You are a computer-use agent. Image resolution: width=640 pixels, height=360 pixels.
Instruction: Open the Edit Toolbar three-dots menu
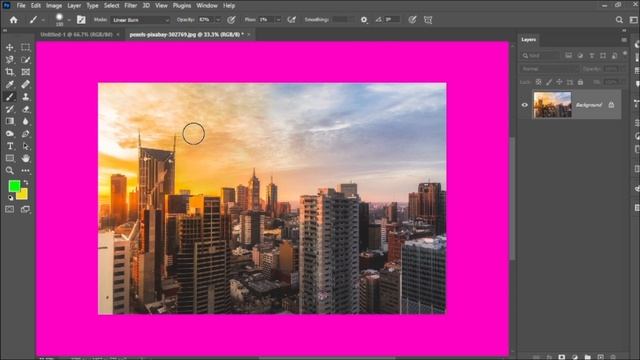[x=25, y=171]
